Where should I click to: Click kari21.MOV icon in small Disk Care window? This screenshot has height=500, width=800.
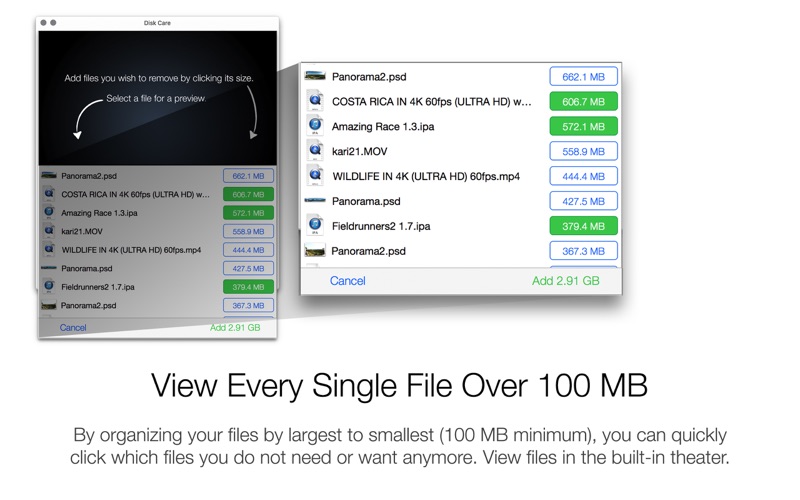tap(49, 231)
